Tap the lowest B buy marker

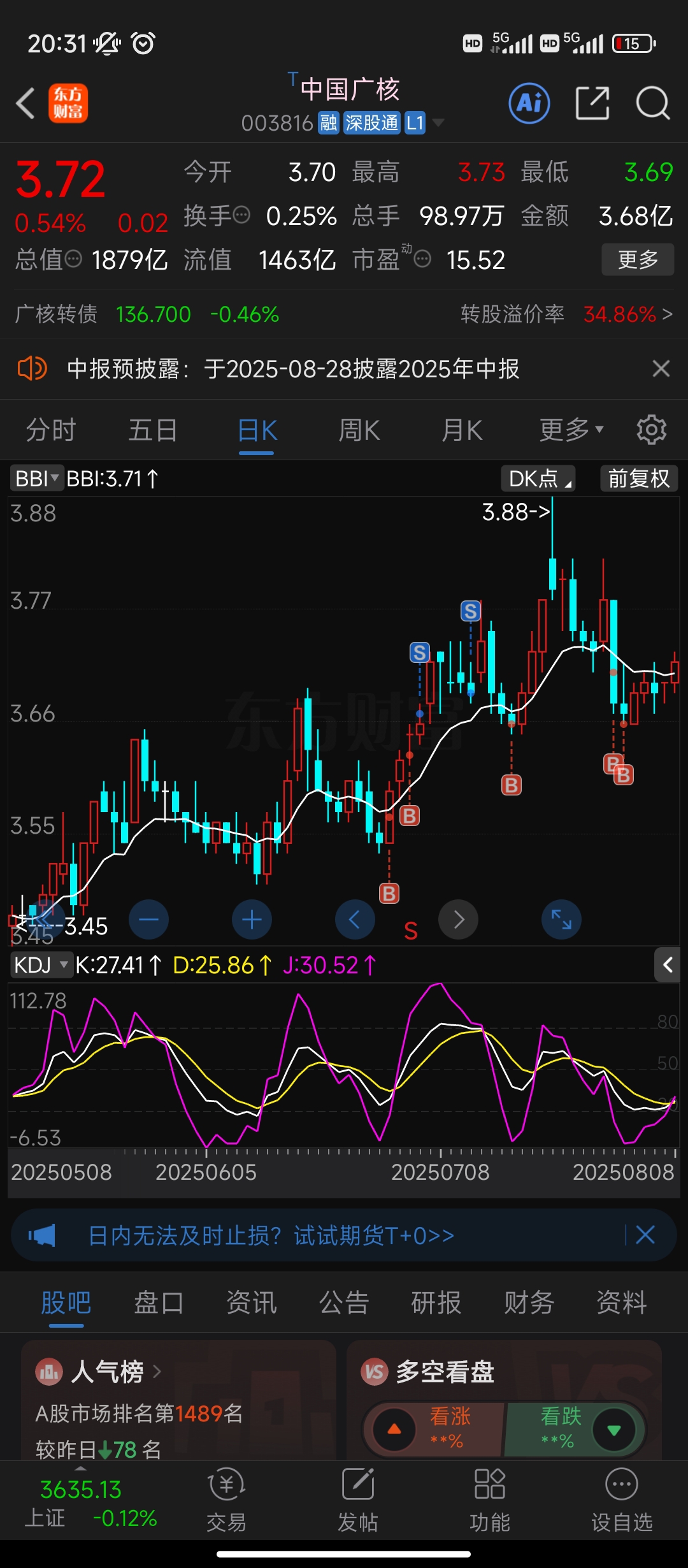[x=389, y=893]
